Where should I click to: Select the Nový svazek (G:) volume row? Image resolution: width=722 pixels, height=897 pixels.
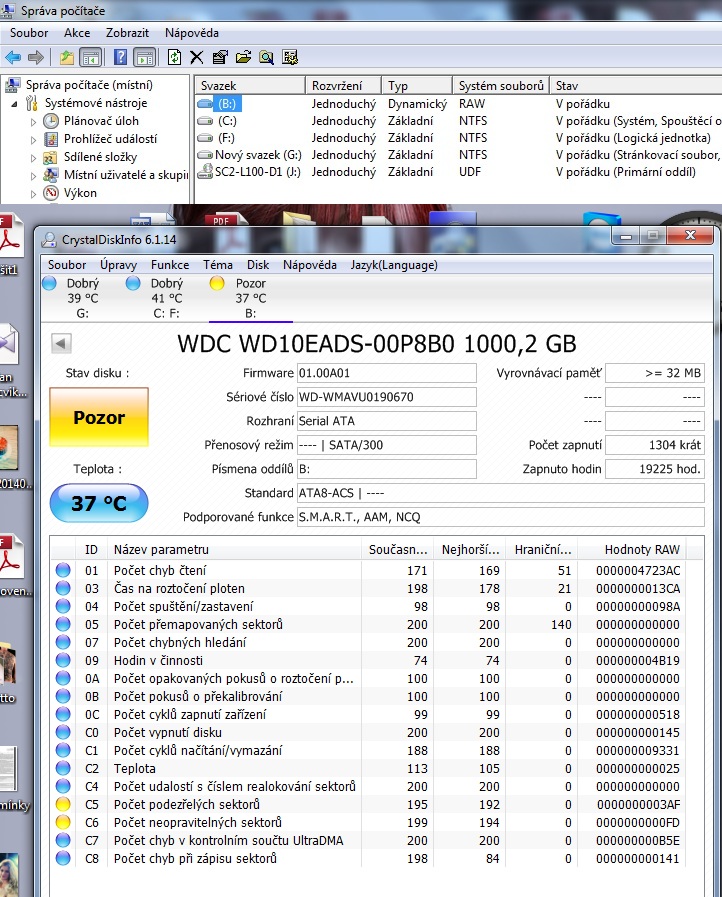click(x=458, y=154)
